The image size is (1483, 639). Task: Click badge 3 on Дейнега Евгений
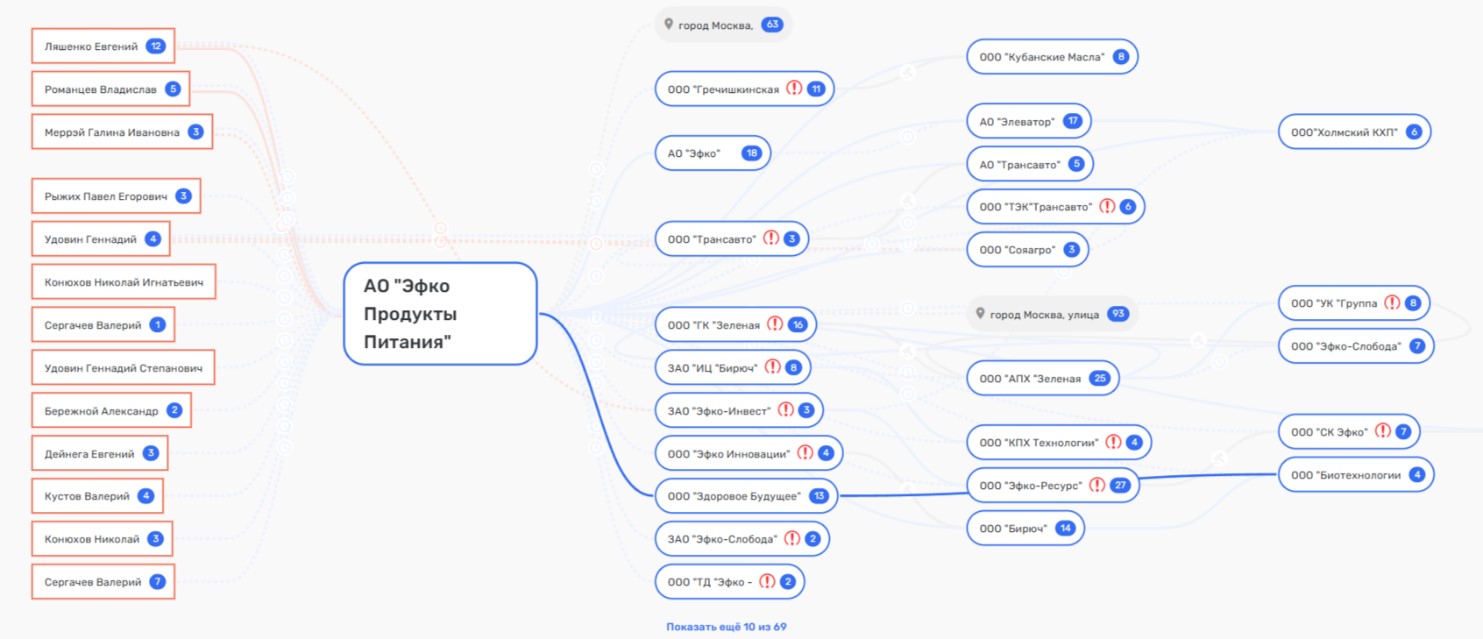tap(151, 453)
